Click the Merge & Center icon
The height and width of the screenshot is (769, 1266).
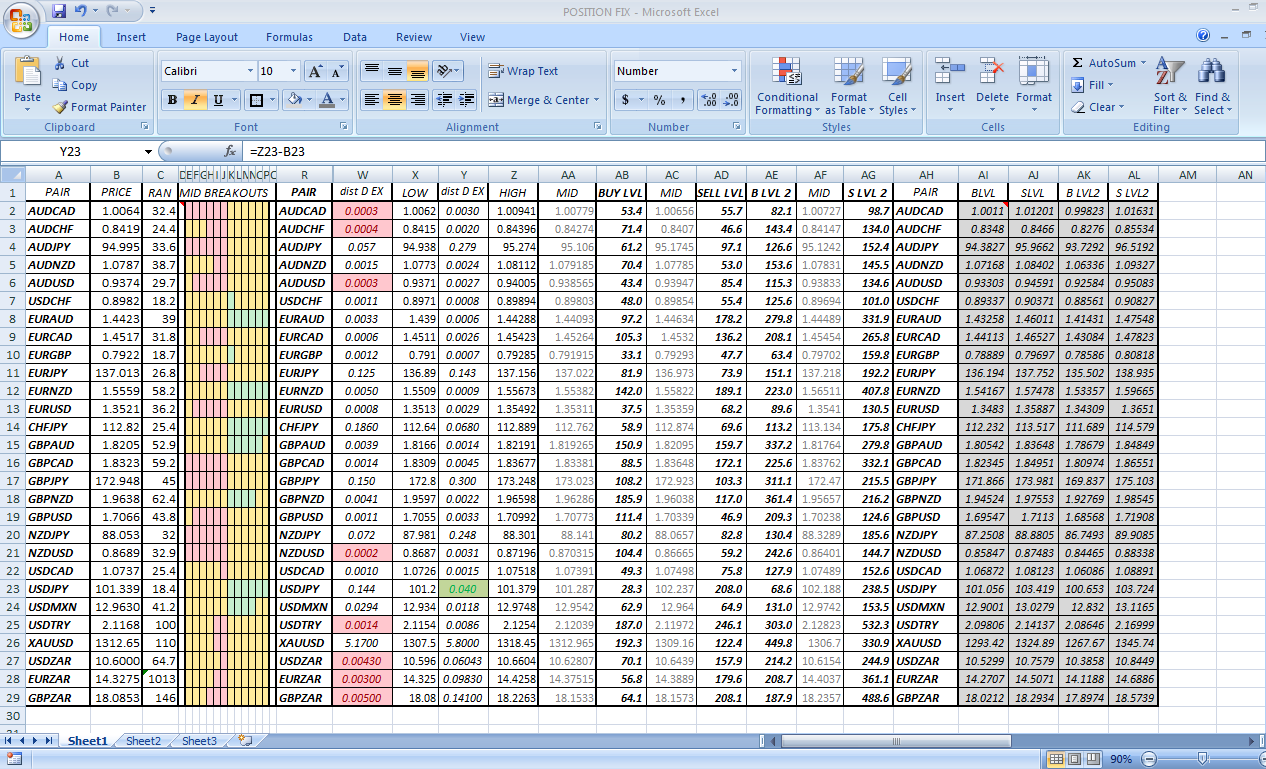click(x=496, y=100)
